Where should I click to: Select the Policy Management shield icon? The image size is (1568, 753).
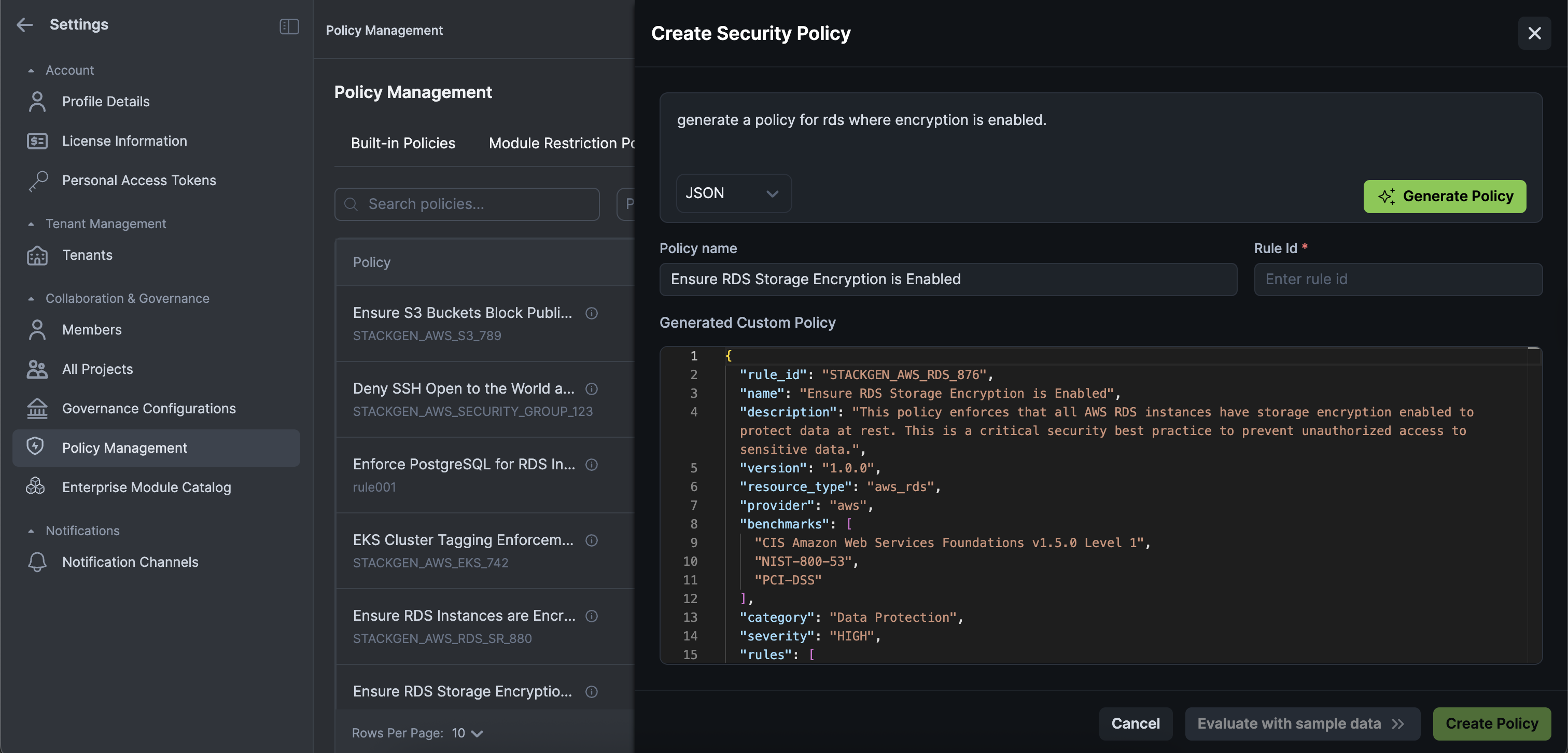(37, 448)
